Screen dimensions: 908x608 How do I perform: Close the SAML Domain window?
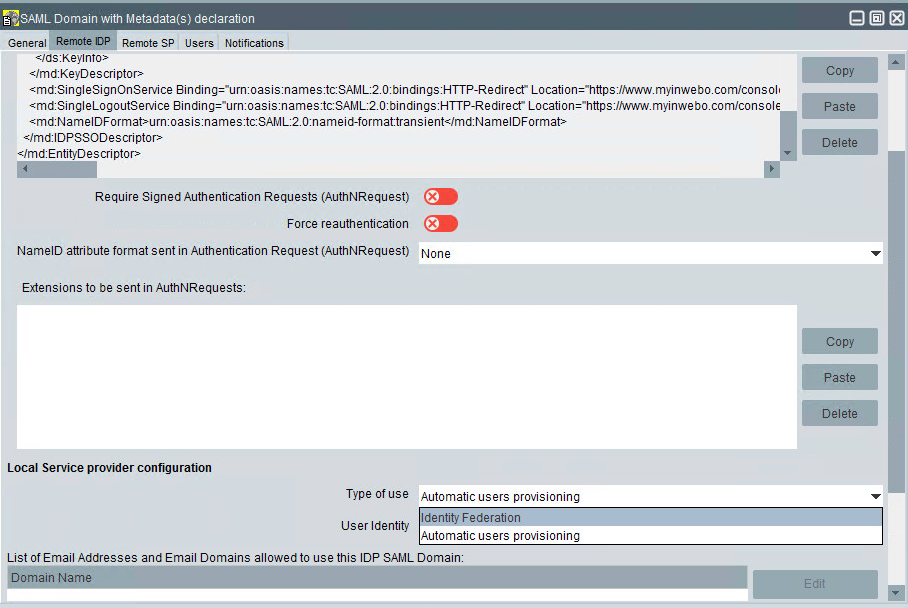(896, 18)
